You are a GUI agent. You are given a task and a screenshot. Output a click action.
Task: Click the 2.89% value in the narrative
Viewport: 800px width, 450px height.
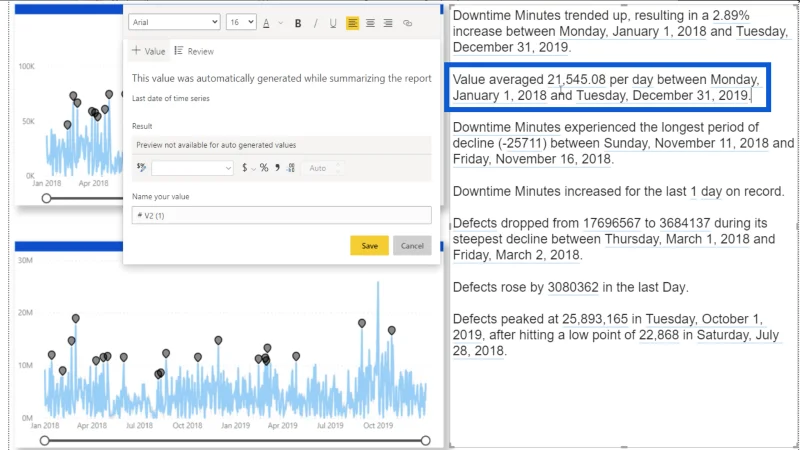click(x=731, y=15)
